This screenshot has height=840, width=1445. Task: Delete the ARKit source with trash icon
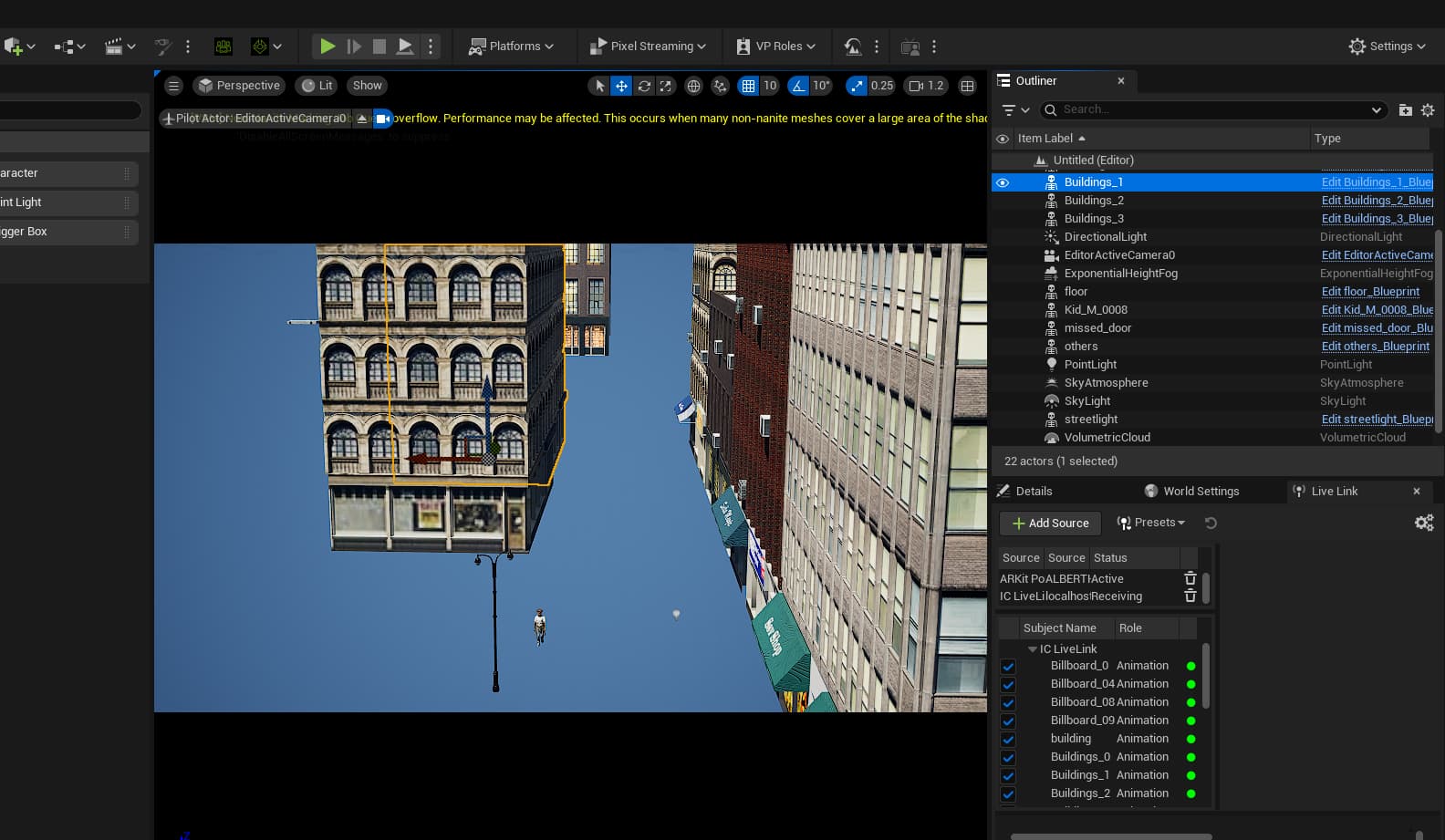(x=1190, y=578)
